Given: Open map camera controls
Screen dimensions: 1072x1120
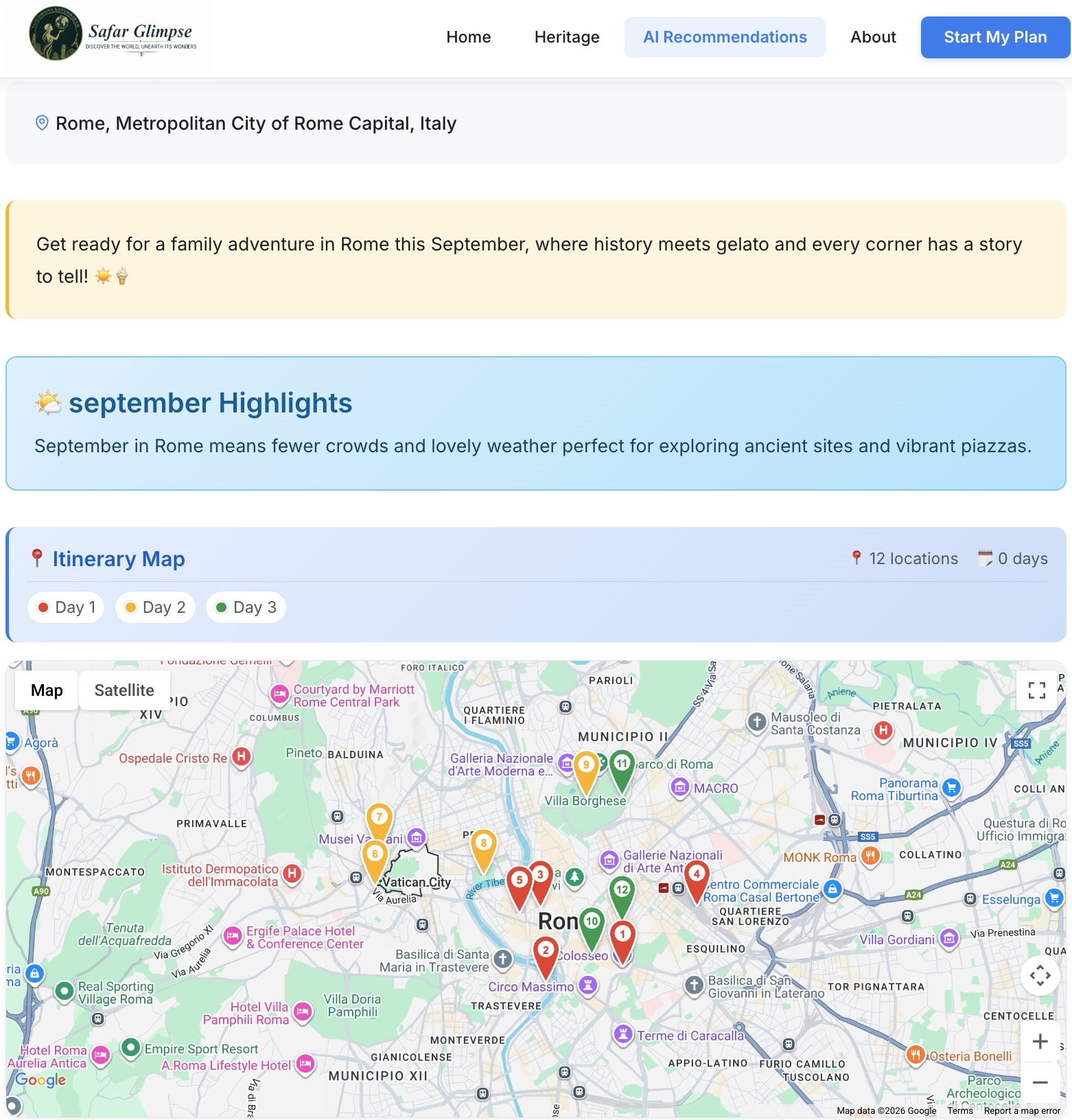Looking at the screenshot, I should [x=1040, y=975].
